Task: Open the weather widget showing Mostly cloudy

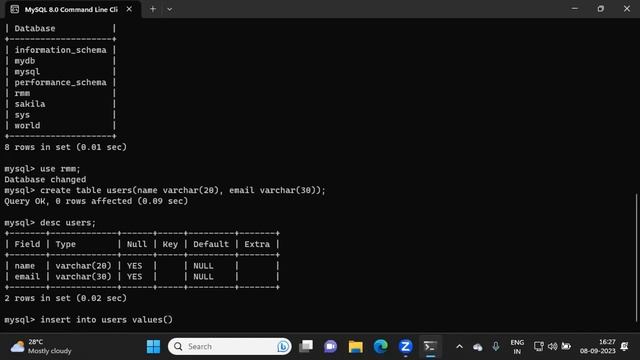Action: [x=41, y=347]
